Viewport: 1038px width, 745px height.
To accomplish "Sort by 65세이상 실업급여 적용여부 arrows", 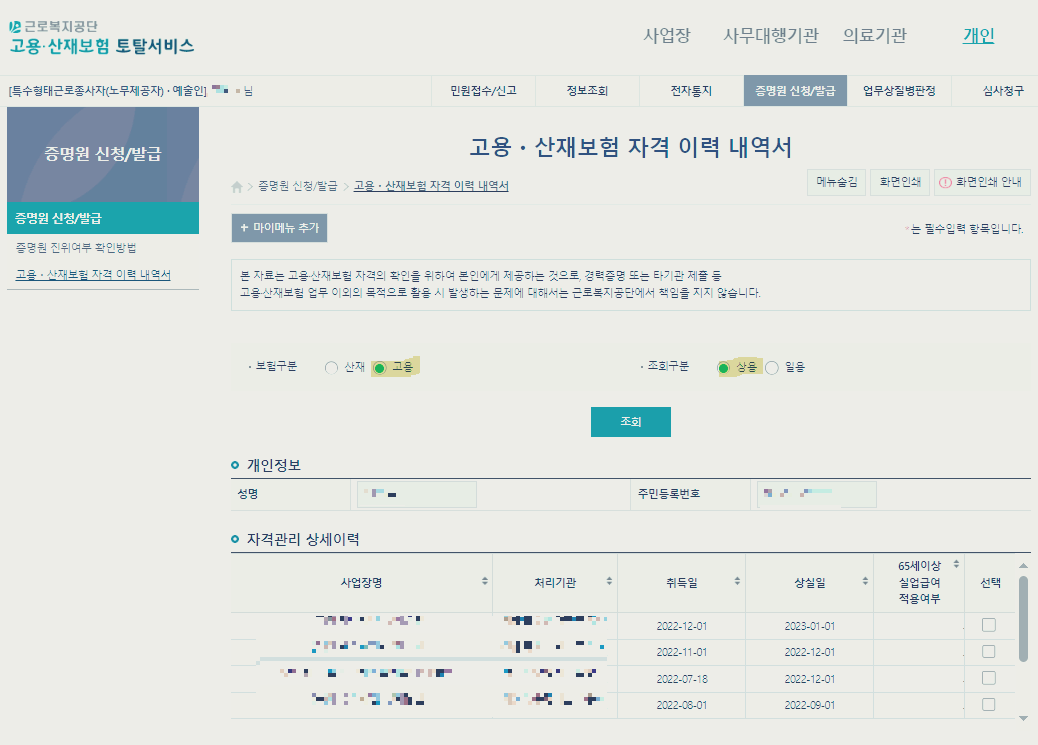I will [x=956, y=564].
